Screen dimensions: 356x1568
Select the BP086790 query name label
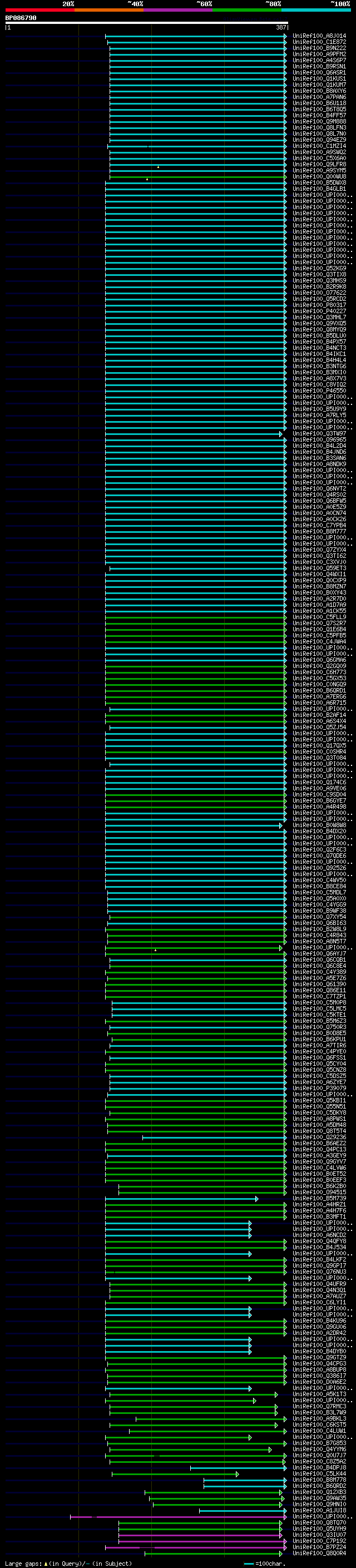(x=21, y=18)
